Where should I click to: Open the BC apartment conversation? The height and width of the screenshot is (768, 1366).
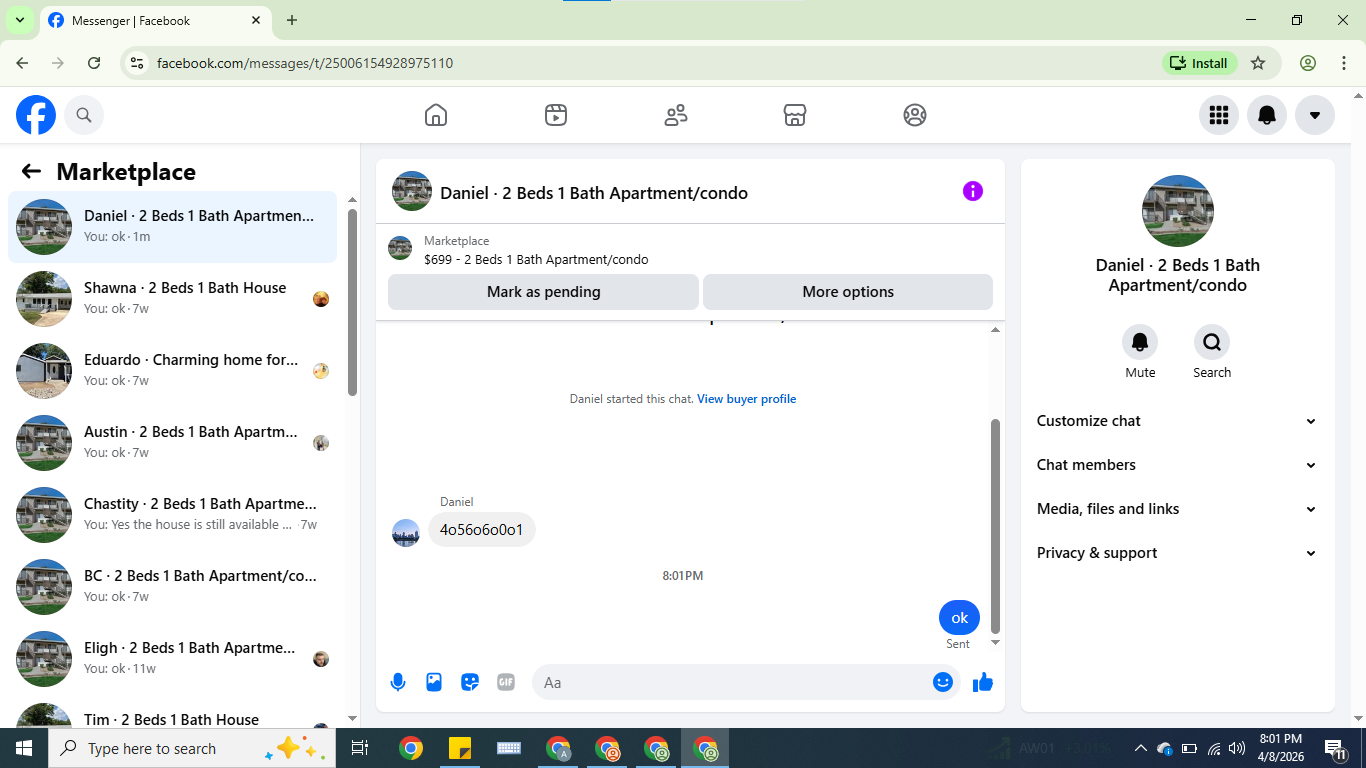pos(173,587)
